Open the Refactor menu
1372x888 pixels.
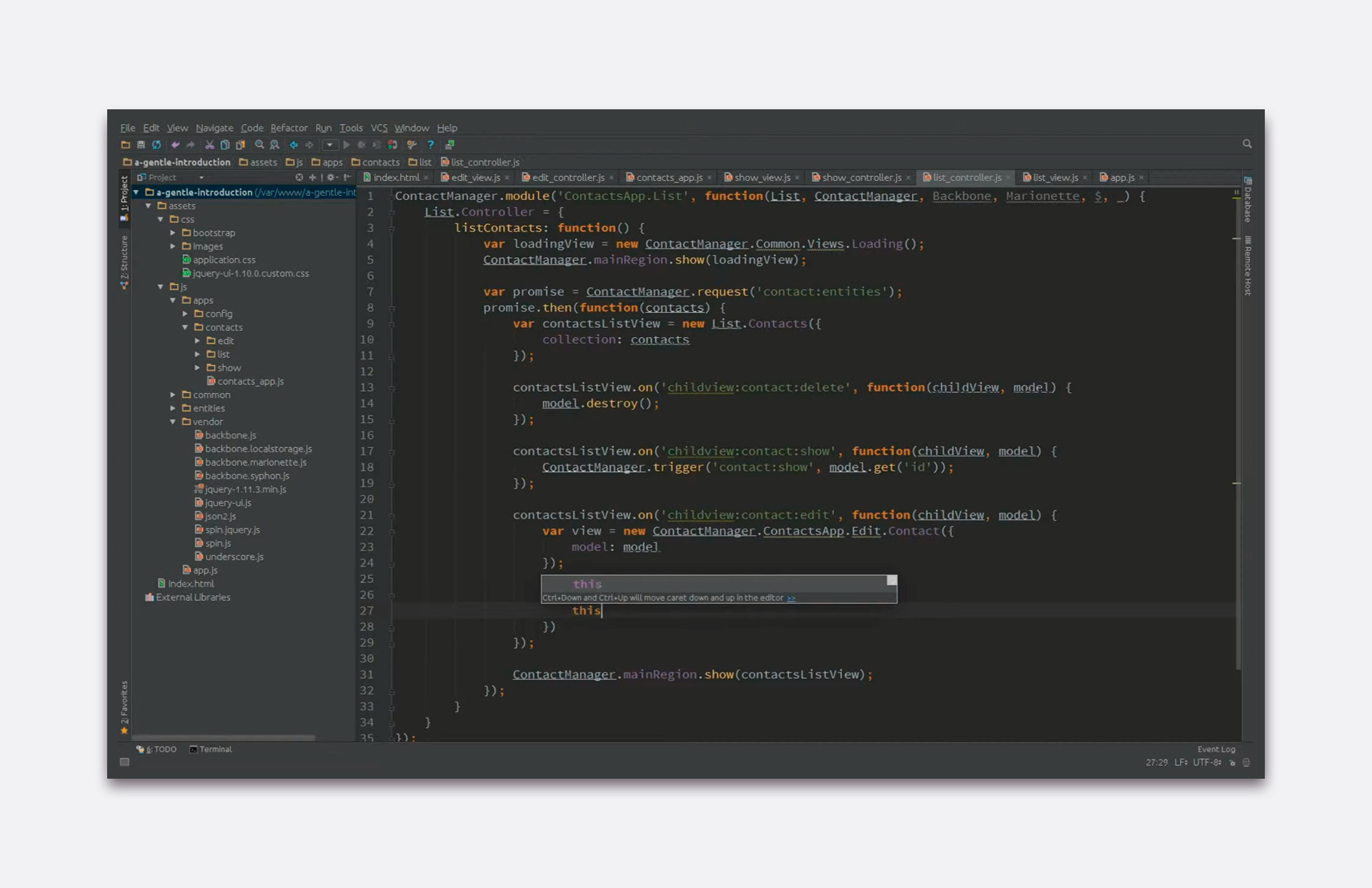pyautogui.click(x=289, y=128)
